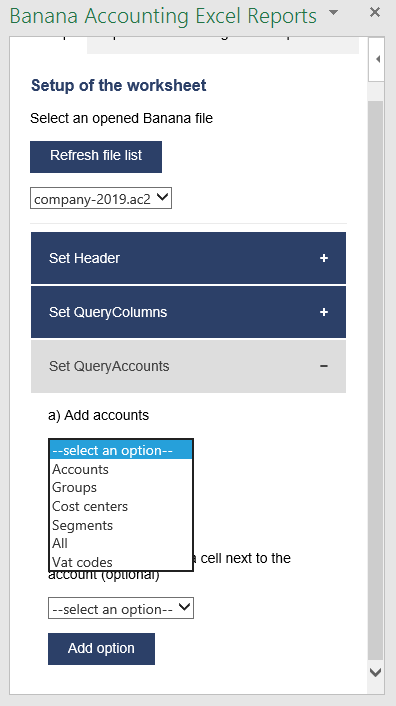The width and height of the screenshot is (396, 706).
Task: Click the Set Header accordion bar
Action: pyautogui.click(x=188, y=258)
